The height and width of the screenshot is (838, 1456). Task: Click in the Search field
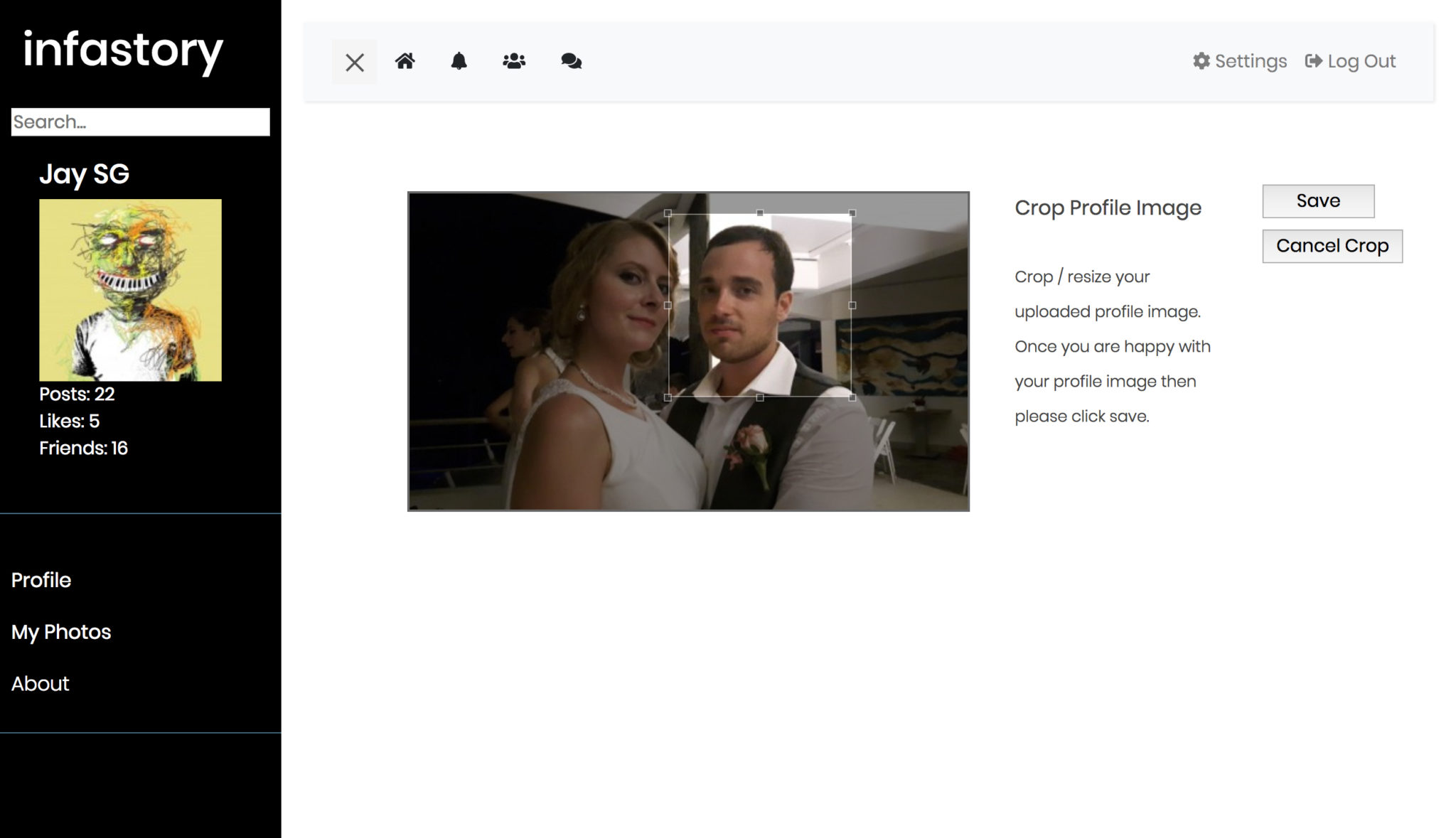pos(140,122)
